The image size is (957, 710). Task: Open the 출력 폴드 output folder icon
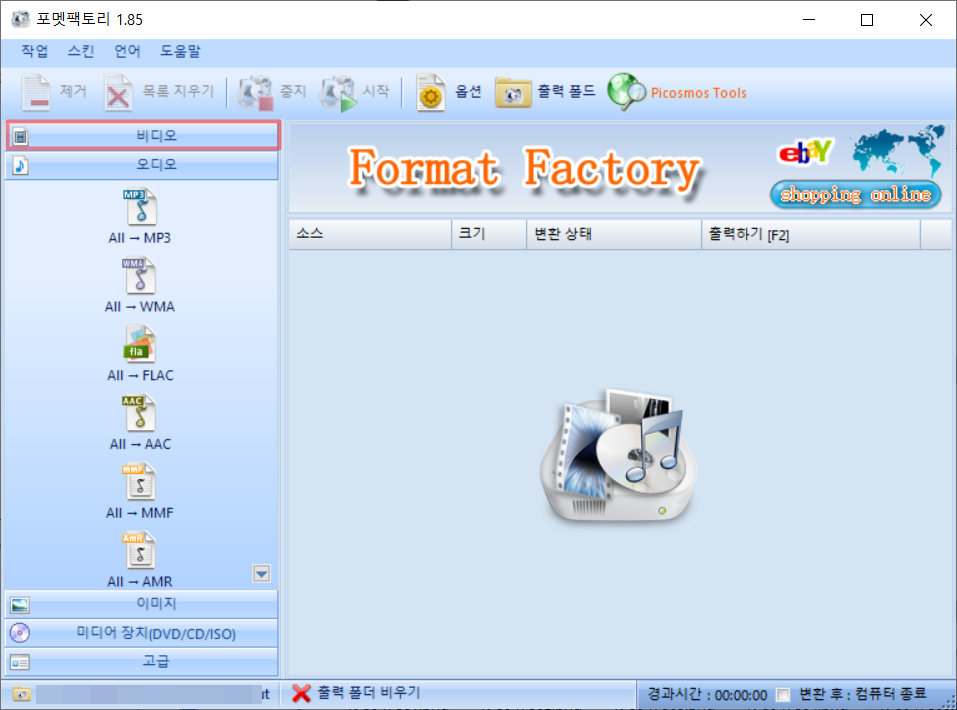513,93
